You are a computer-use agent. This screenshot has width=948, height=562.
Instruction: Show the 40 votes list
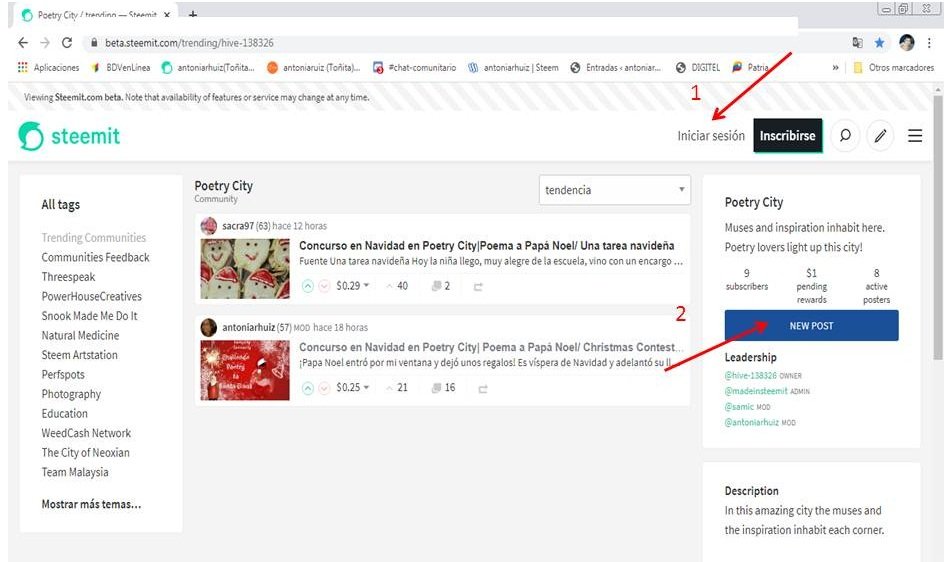click(397, 286)
